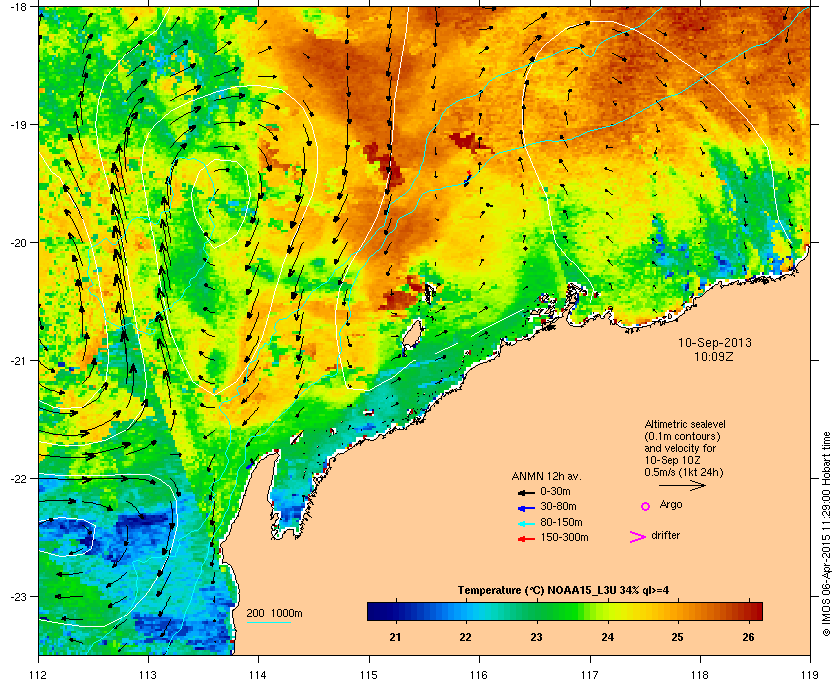Screen dimensions: 840x680
Task: Click the magenta drifter chevron symbol
Action: (638, 537)
